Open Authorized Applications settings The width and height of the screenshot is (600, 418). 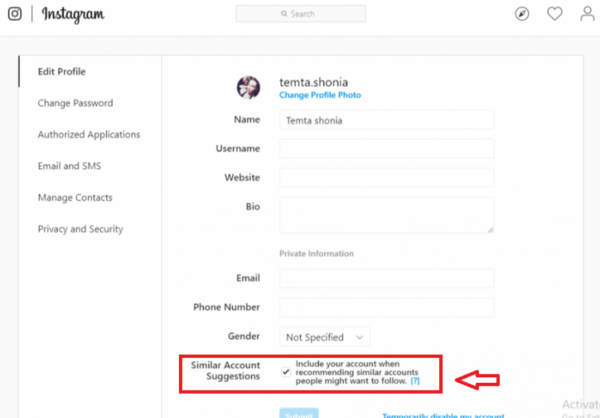89,134
